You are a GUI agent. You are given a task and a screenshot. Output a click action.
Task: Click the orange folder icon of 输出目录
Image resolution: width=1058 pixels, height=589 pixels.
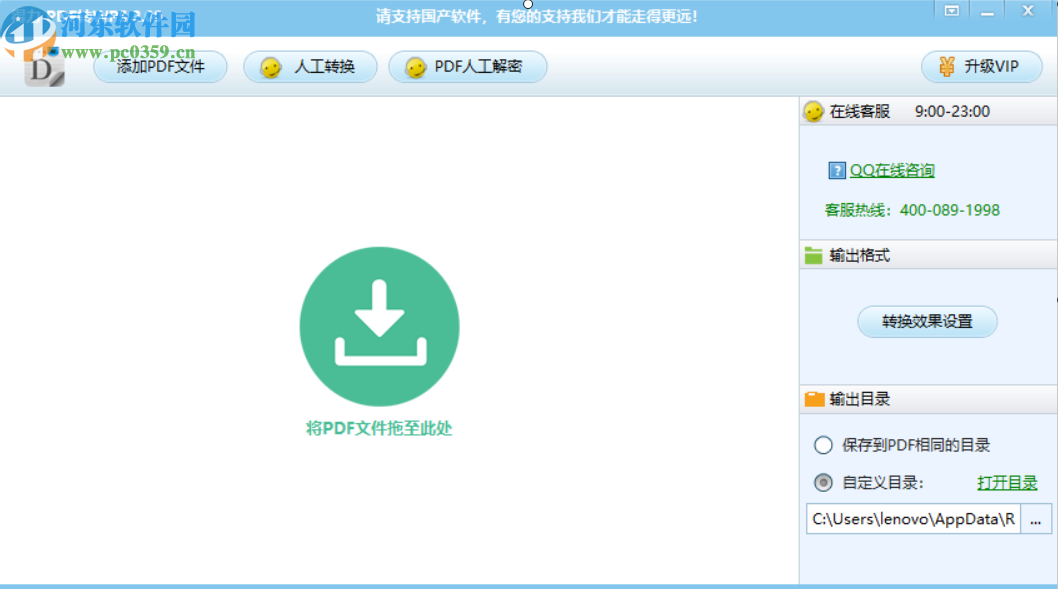coord(812,399)
